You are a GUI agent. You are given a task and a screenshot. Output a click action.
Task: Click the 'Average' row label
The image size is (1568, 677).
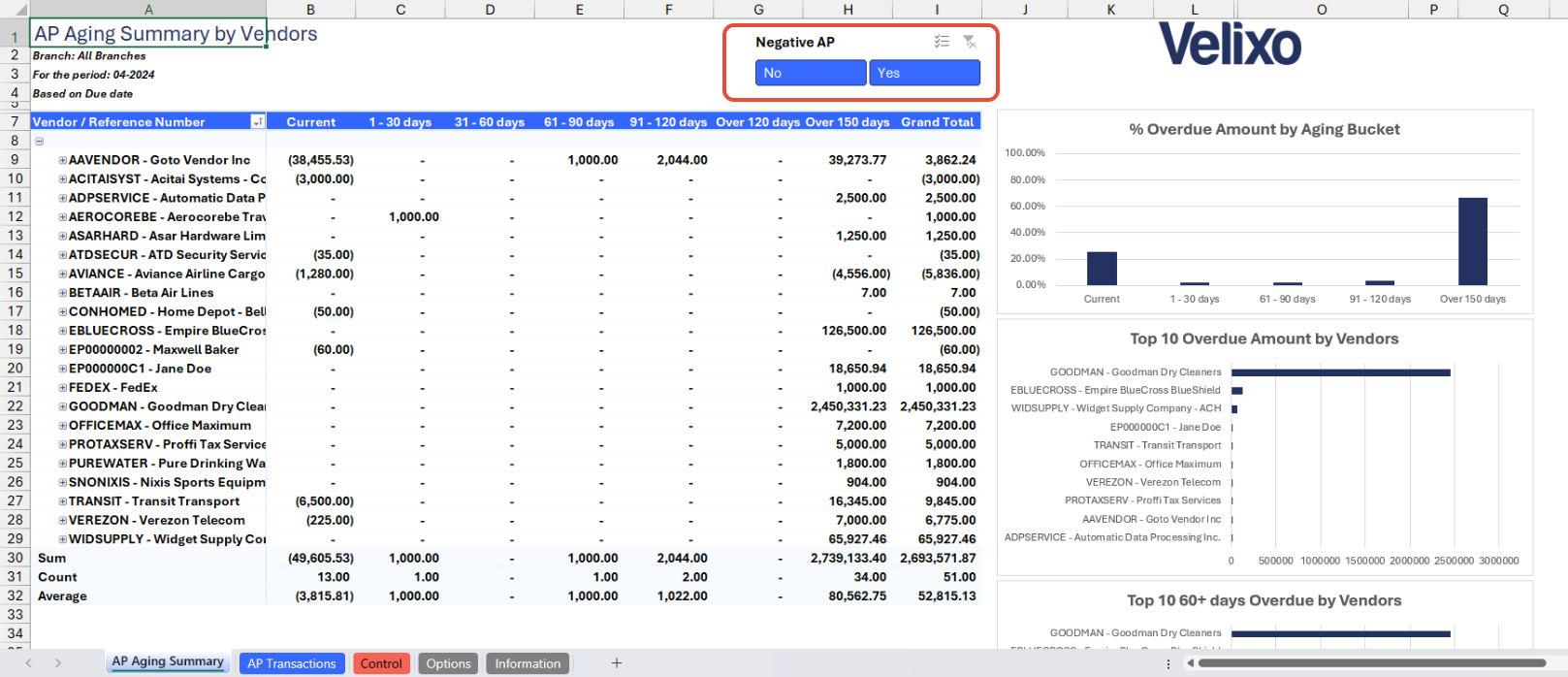click(62, 596)
